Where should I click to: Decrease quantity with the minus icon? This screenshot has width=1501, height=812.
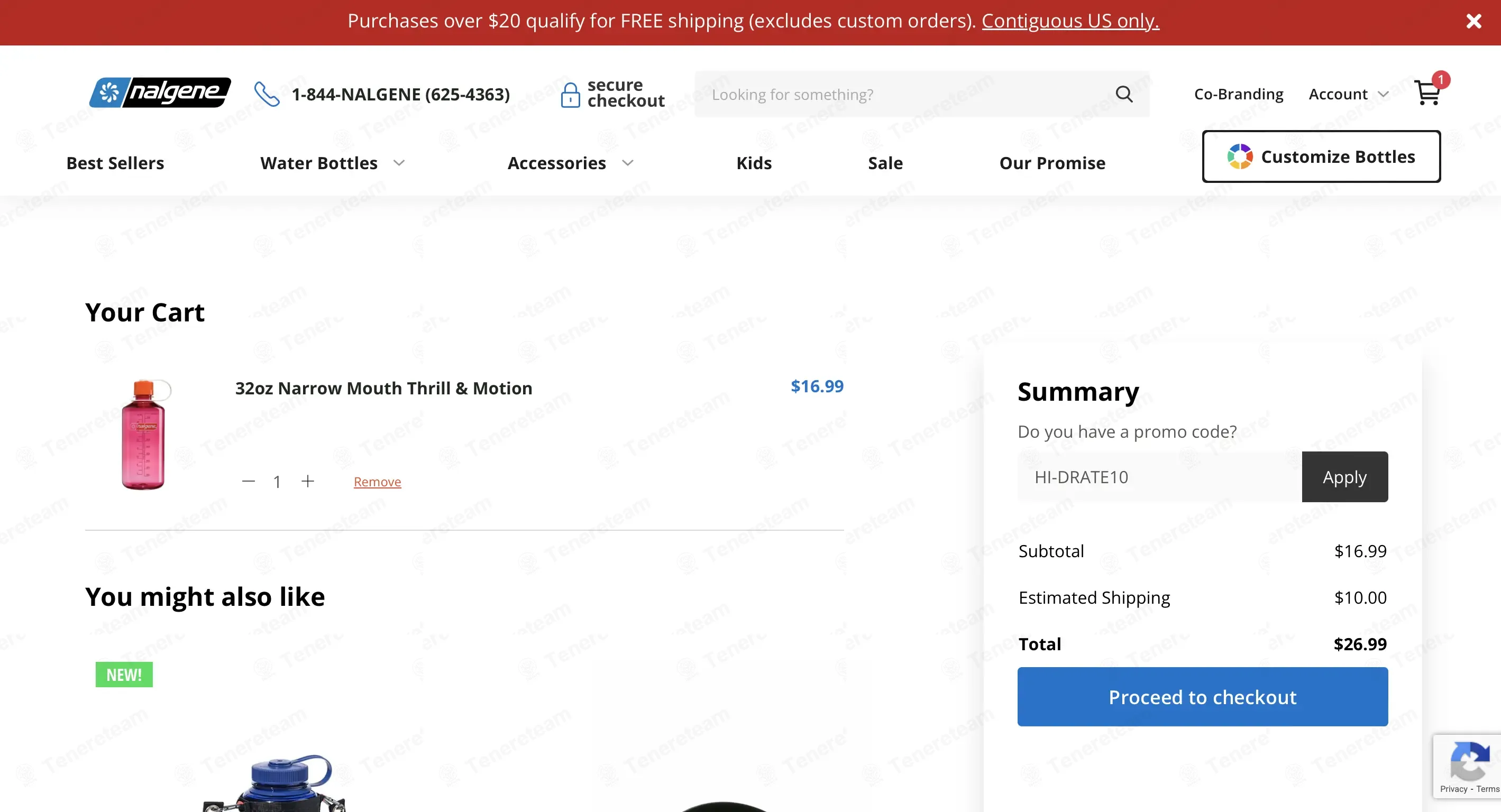(248, 481)
